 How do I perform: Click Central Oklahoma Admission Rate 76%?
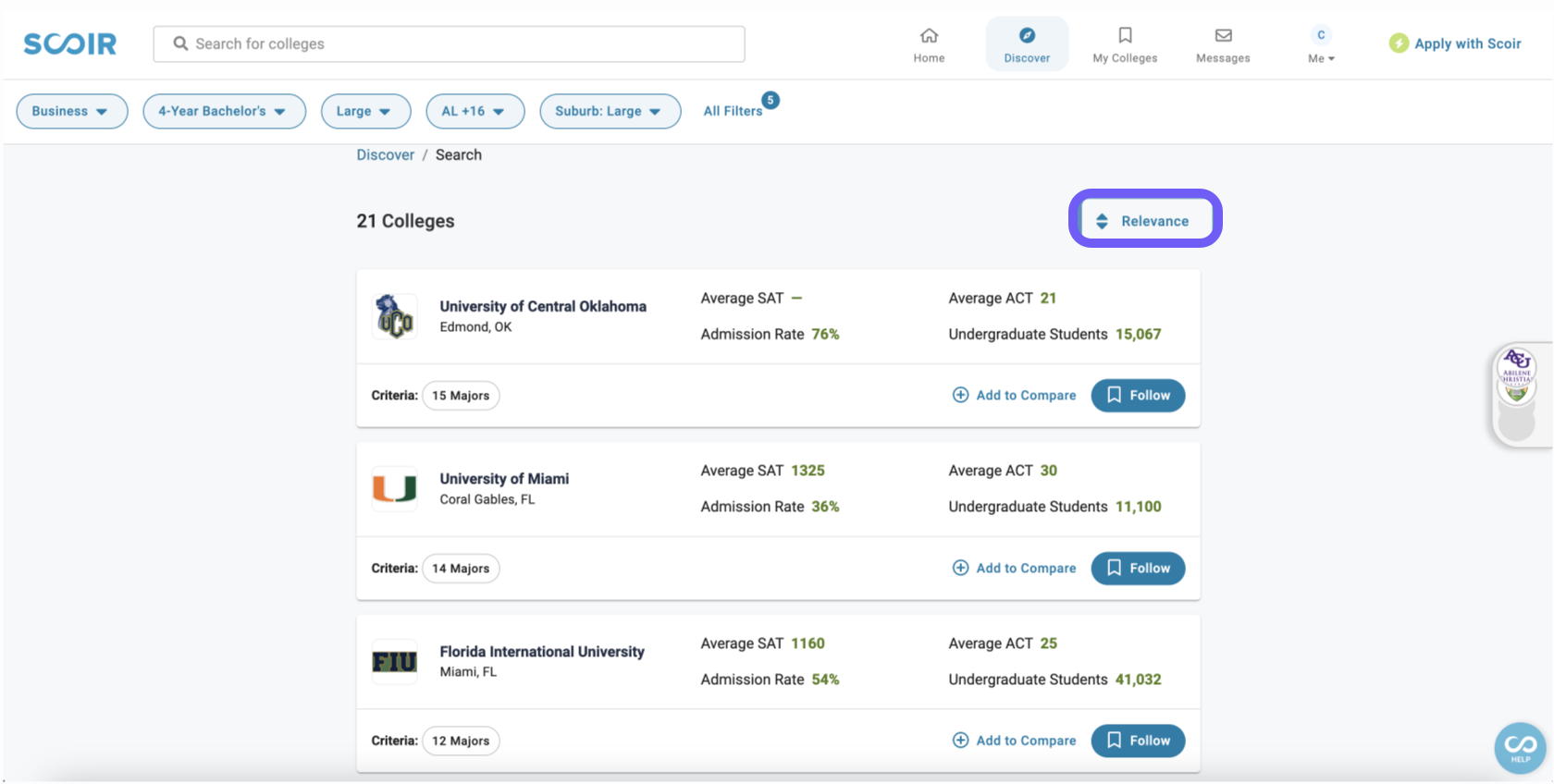click(x=825, y=334)
